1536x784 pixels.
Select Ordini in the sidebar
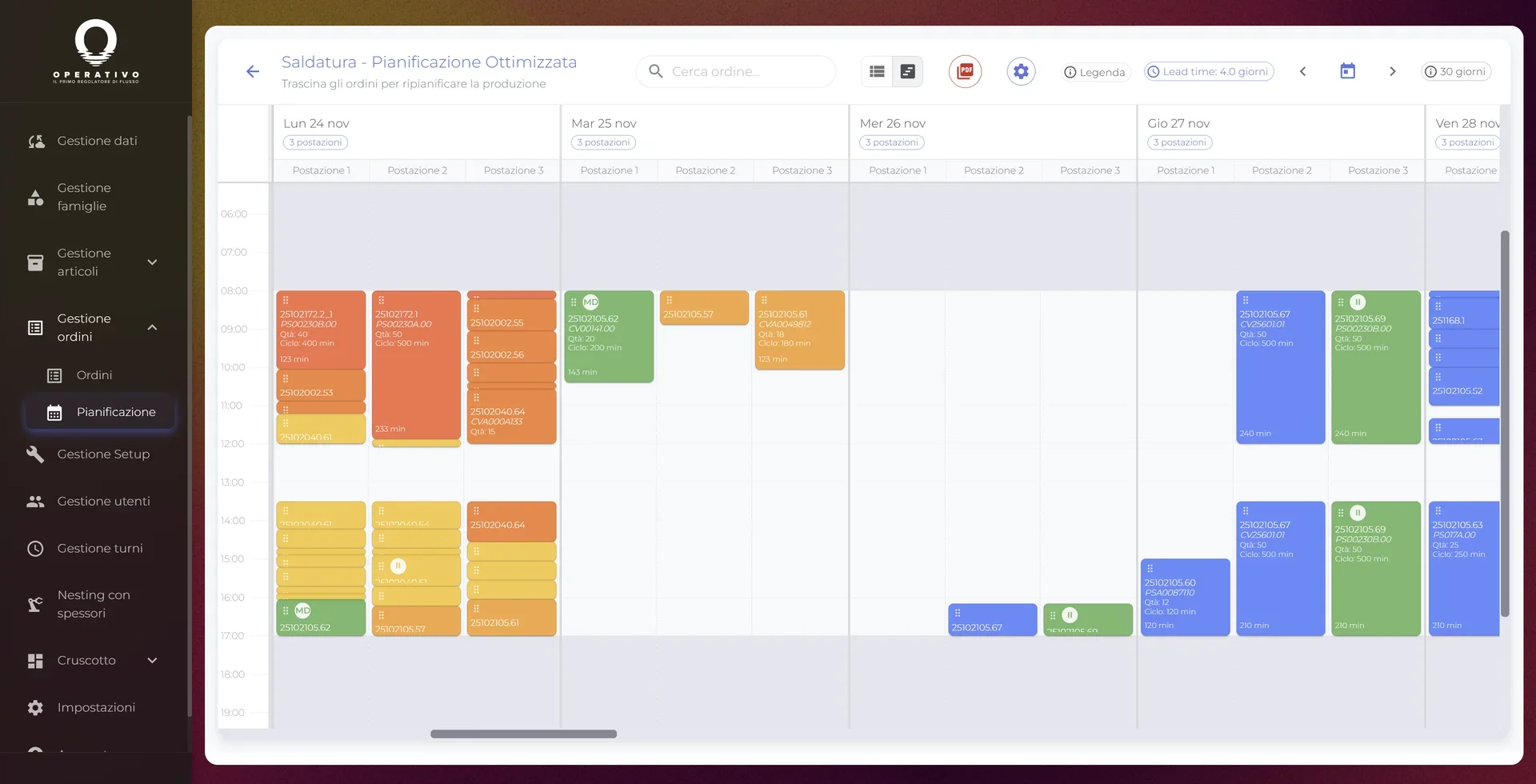(x=94, y=374)
